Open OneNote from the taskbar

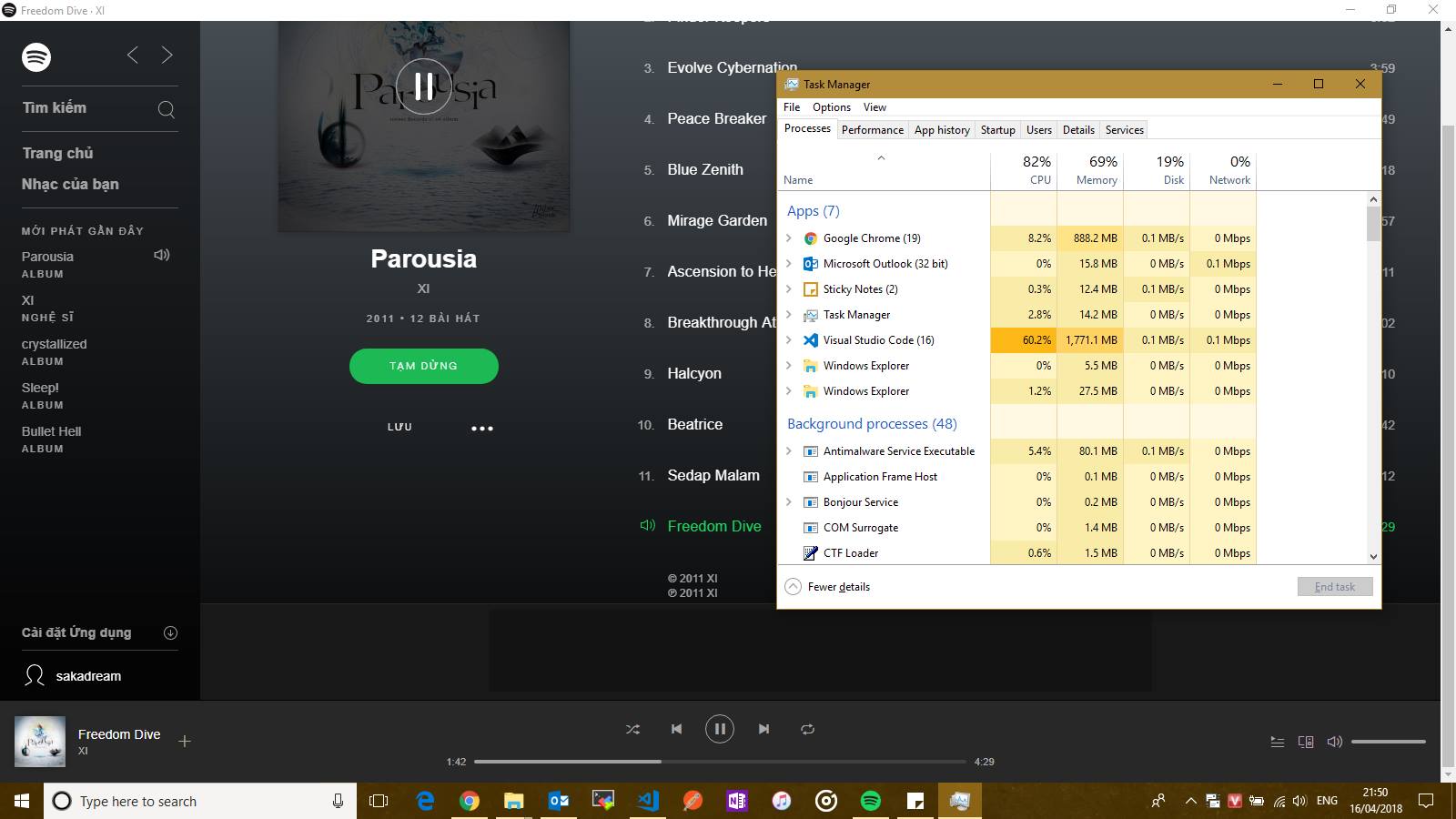[x=737, y=801]
